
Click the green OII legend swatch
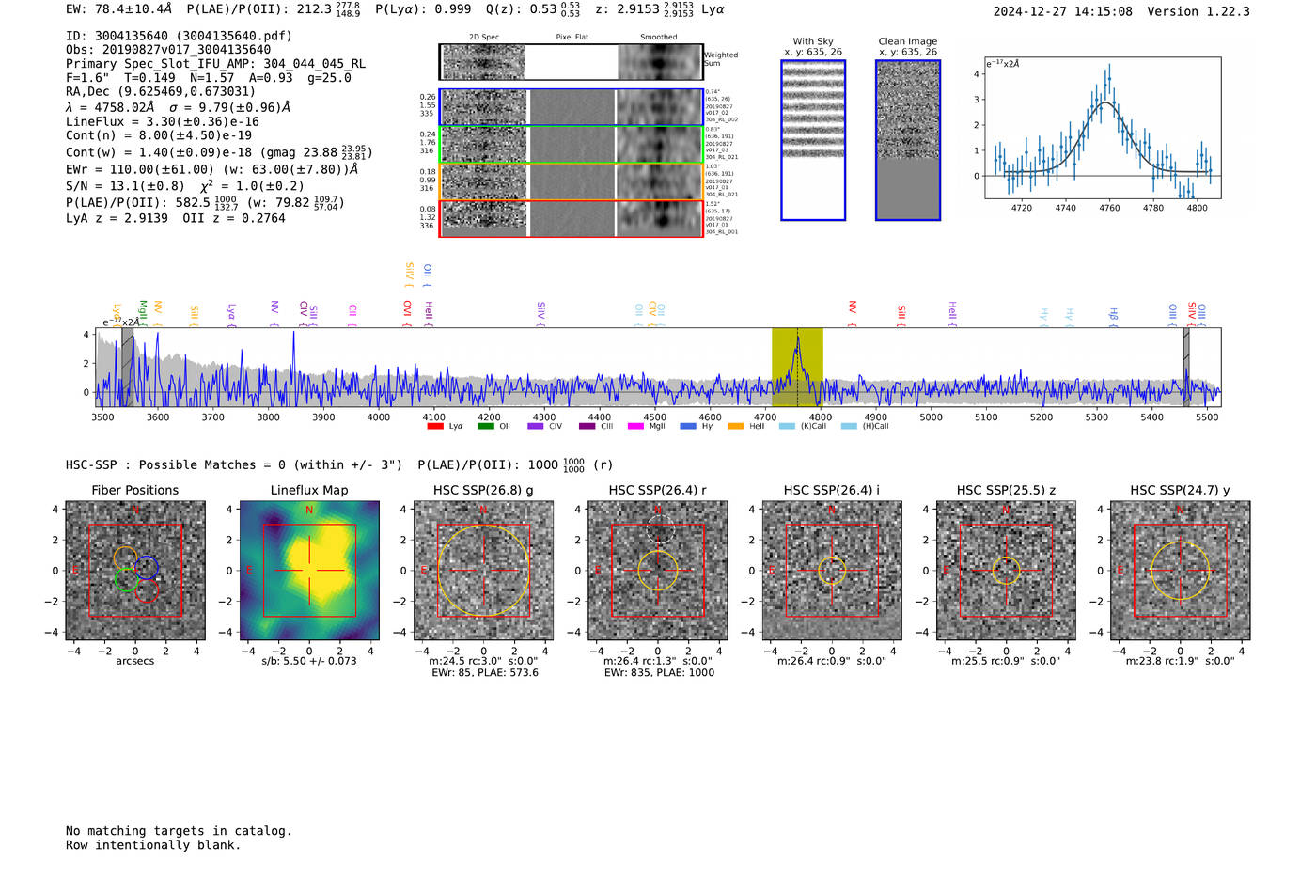(485, 426)
